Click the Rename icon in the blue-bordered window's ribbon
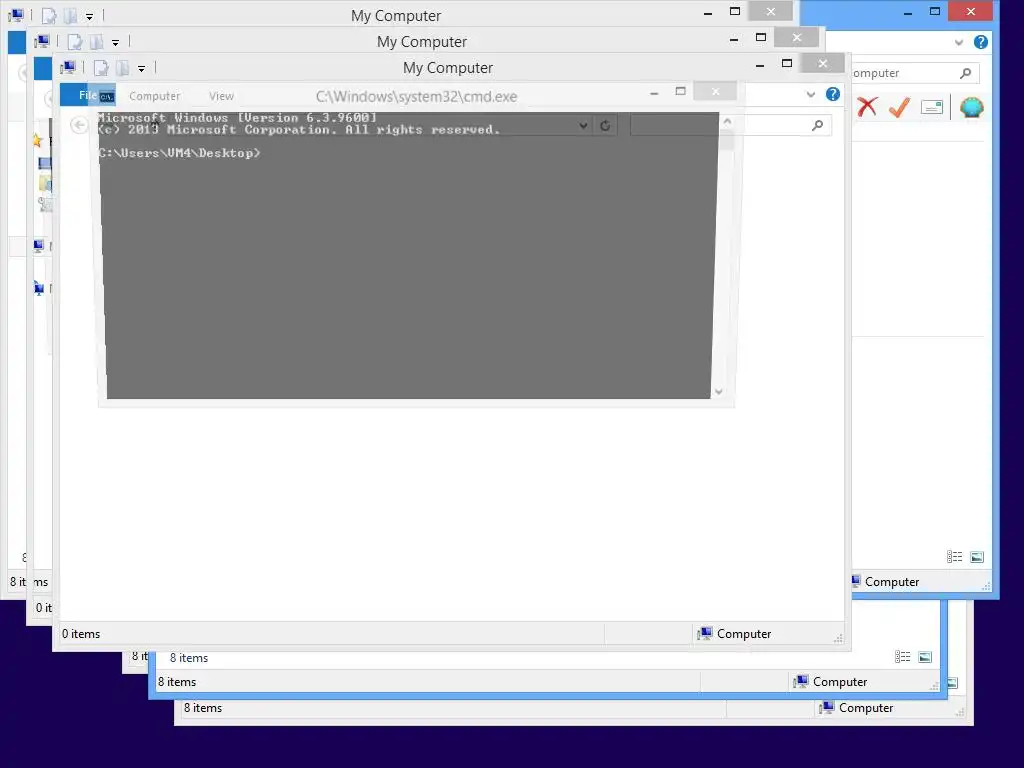 pyautogui.click(x=932, y=107)
